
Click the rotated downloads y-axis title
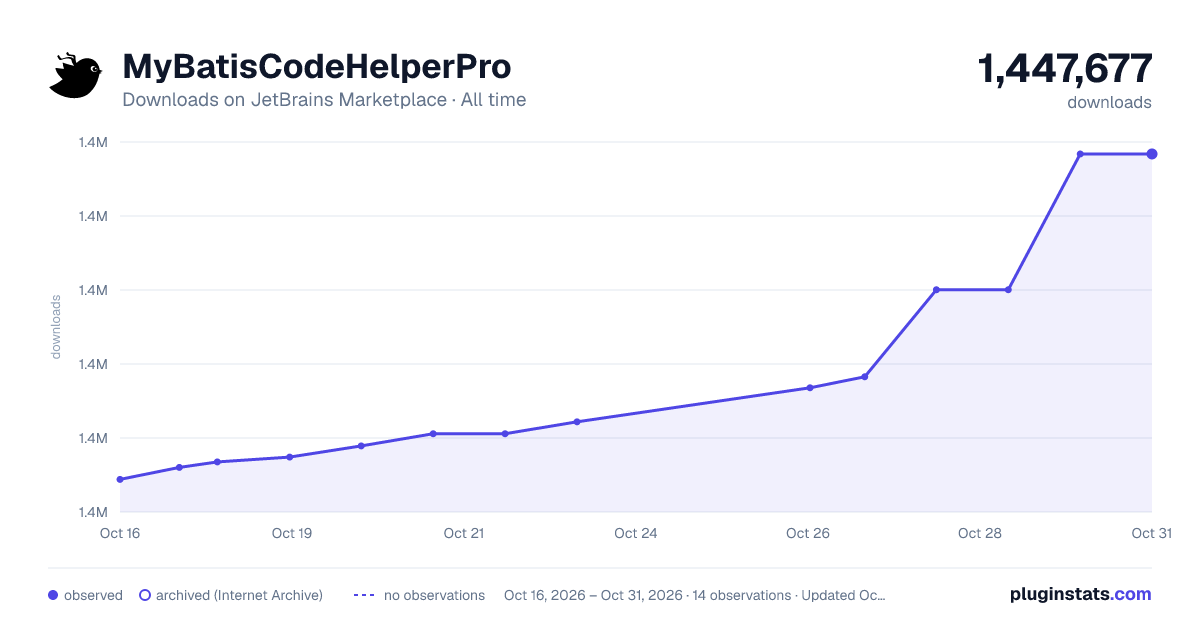tap(56, 327)
